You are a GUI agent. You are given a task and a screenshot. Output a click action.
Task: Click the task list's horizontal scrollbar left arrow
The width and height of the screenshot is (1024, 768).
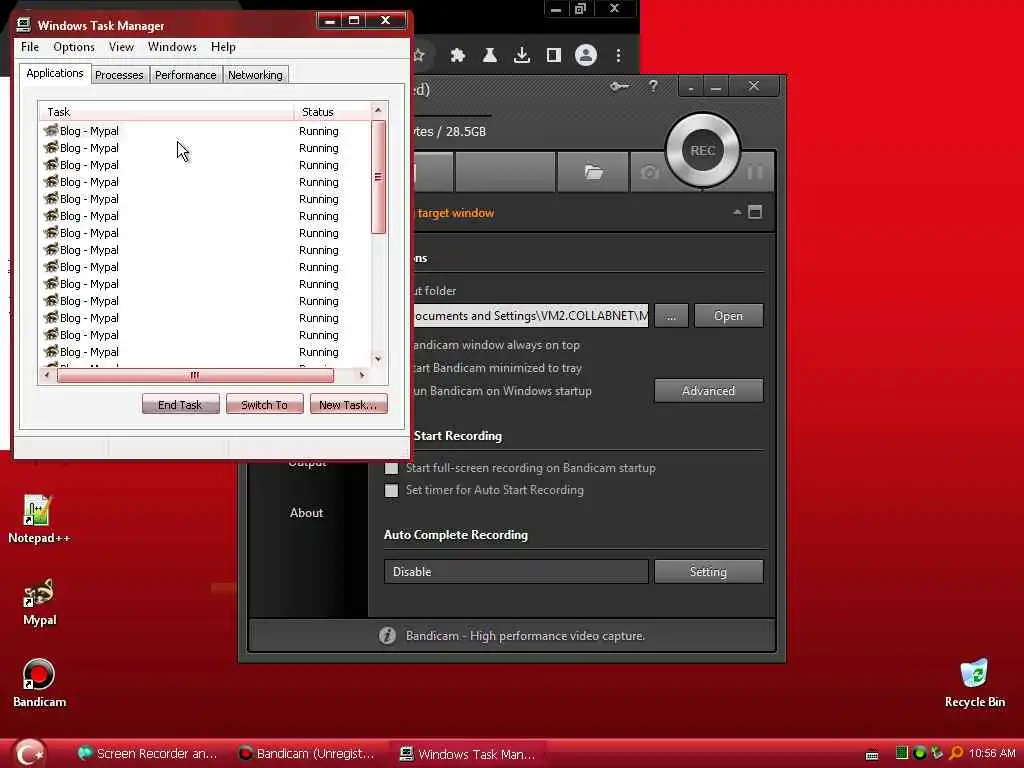[x=46, y=375]
